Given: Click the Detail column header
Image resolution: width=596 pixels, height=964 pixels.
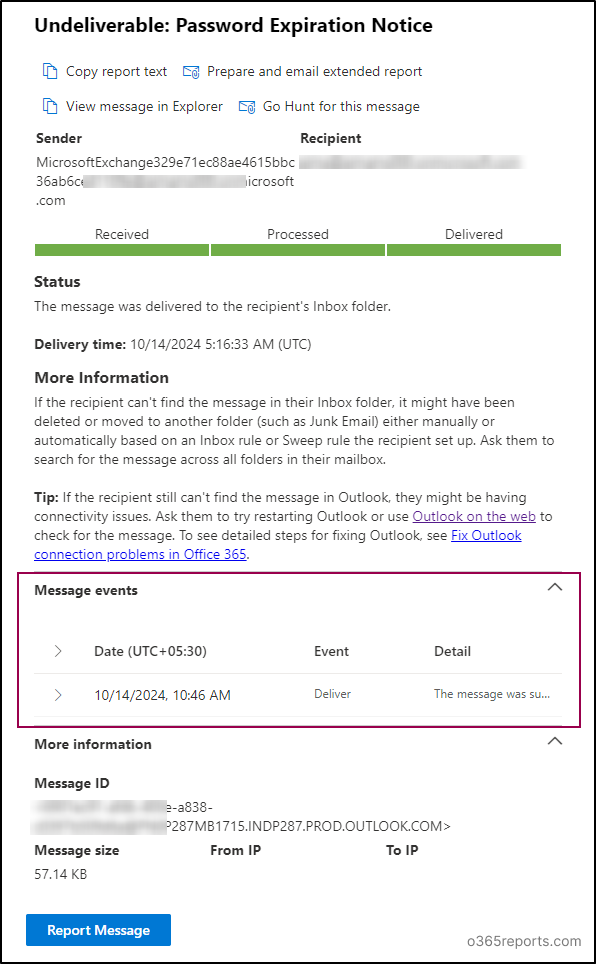Looking at the screenshot, I should [x=453, y=651].
